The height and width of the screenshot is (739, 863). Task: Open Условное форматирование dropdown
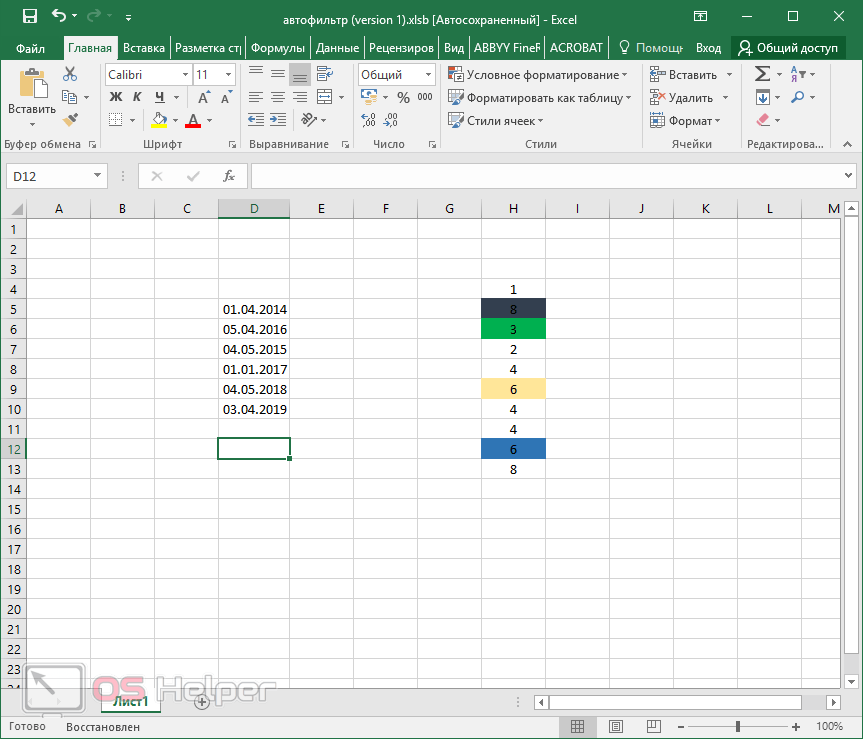[x=539, y=75]
